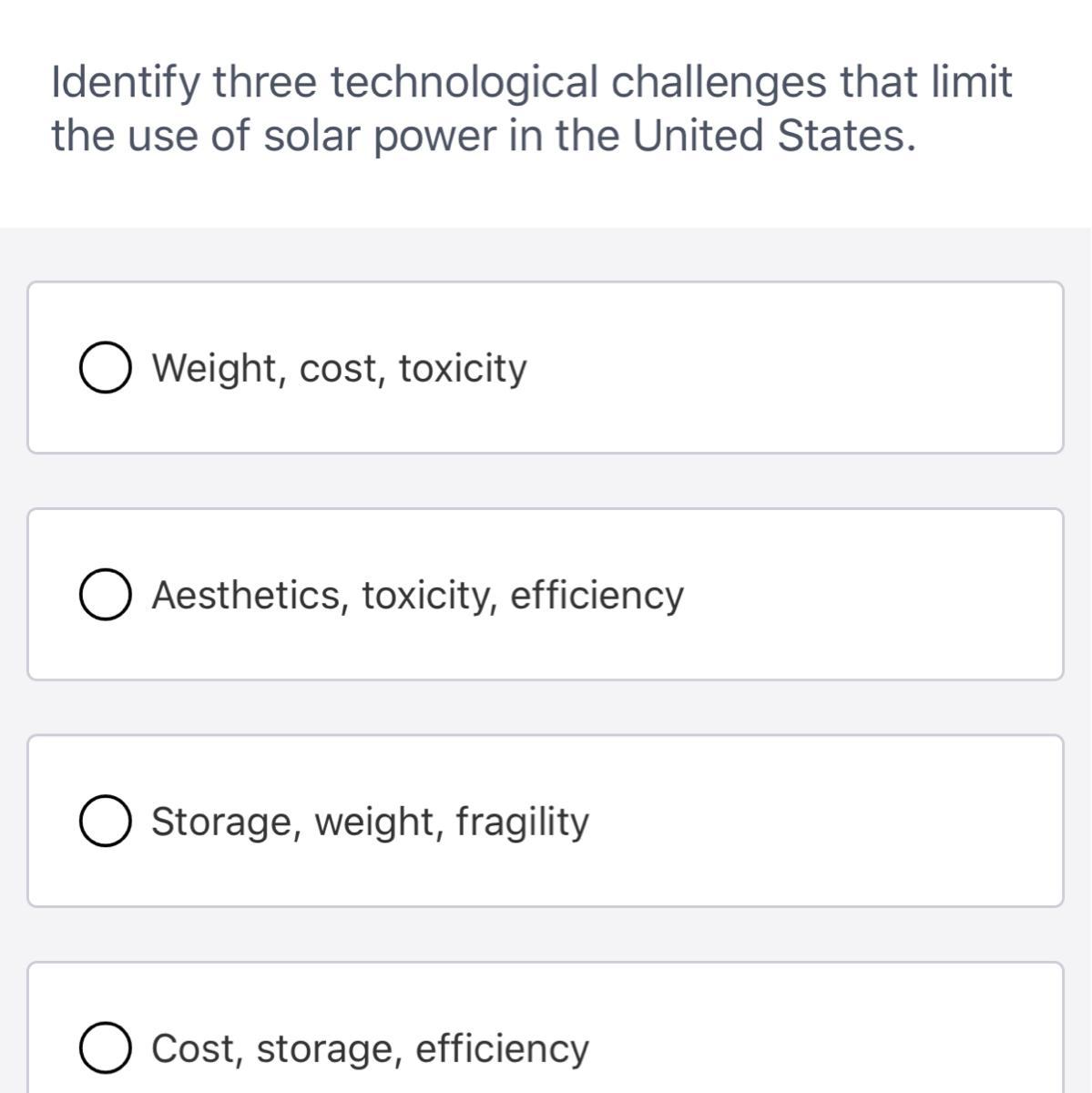
Task: Click the 'Weight, cost, toxicity' answer text
Action: click(339, 369)
